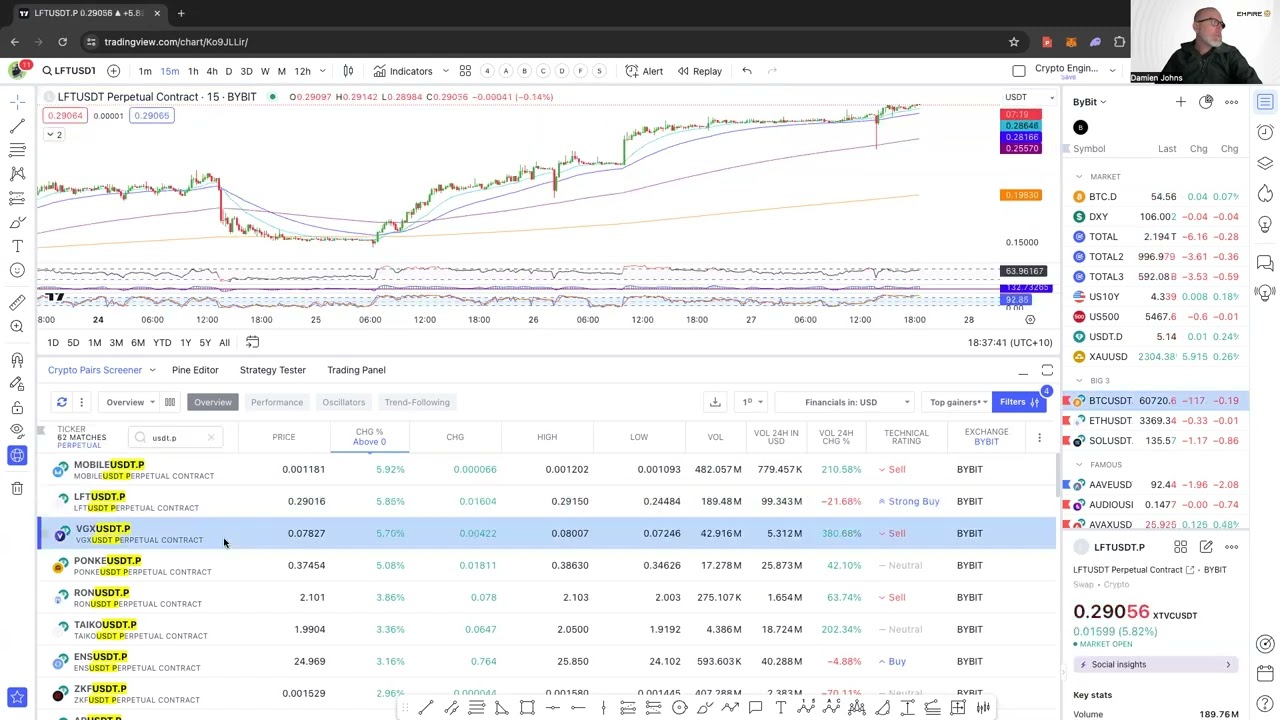
Task: Open chart time axis settings gear
Action: tap(1030, 320)
